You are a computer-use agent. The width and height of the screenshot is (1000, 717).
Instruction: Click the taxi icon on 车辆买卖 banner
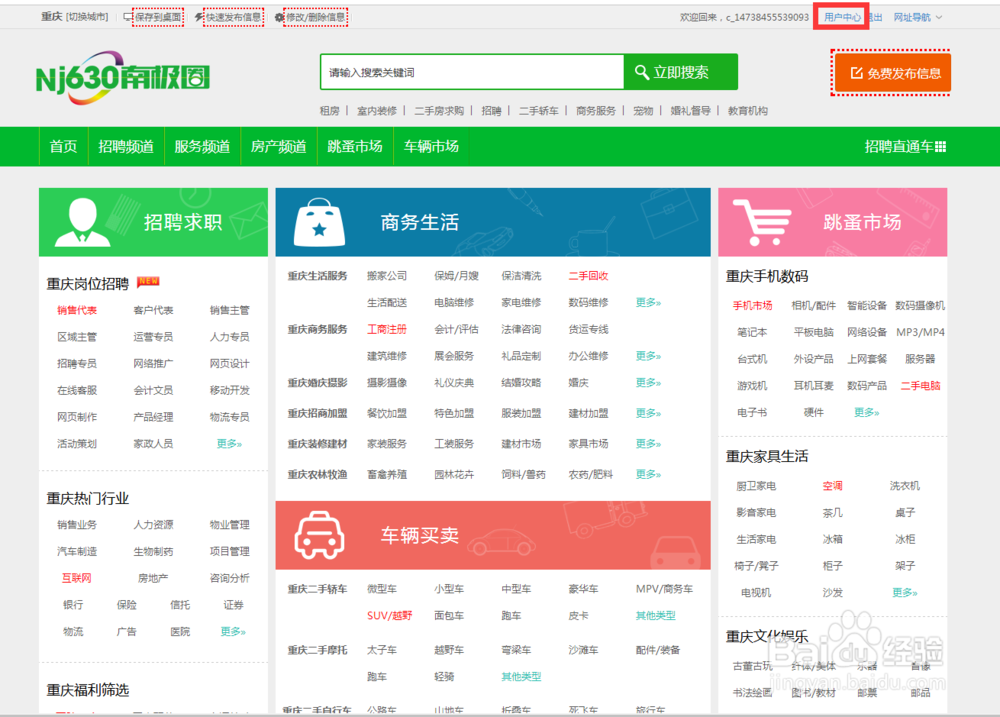[x=318, y=535]
